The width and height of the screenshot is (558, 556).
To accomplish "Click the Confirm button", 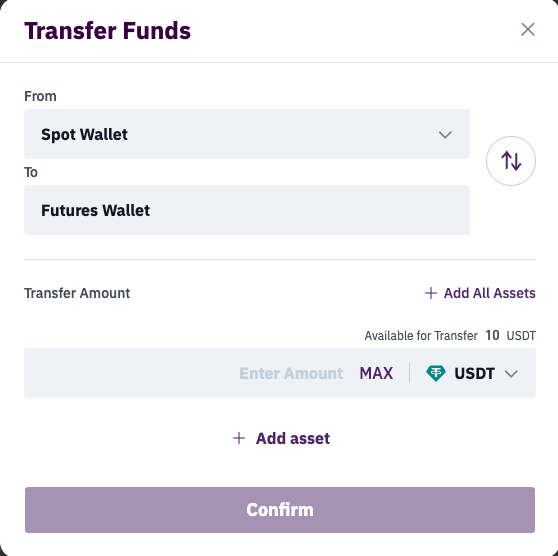I will (x=280, y=510).
